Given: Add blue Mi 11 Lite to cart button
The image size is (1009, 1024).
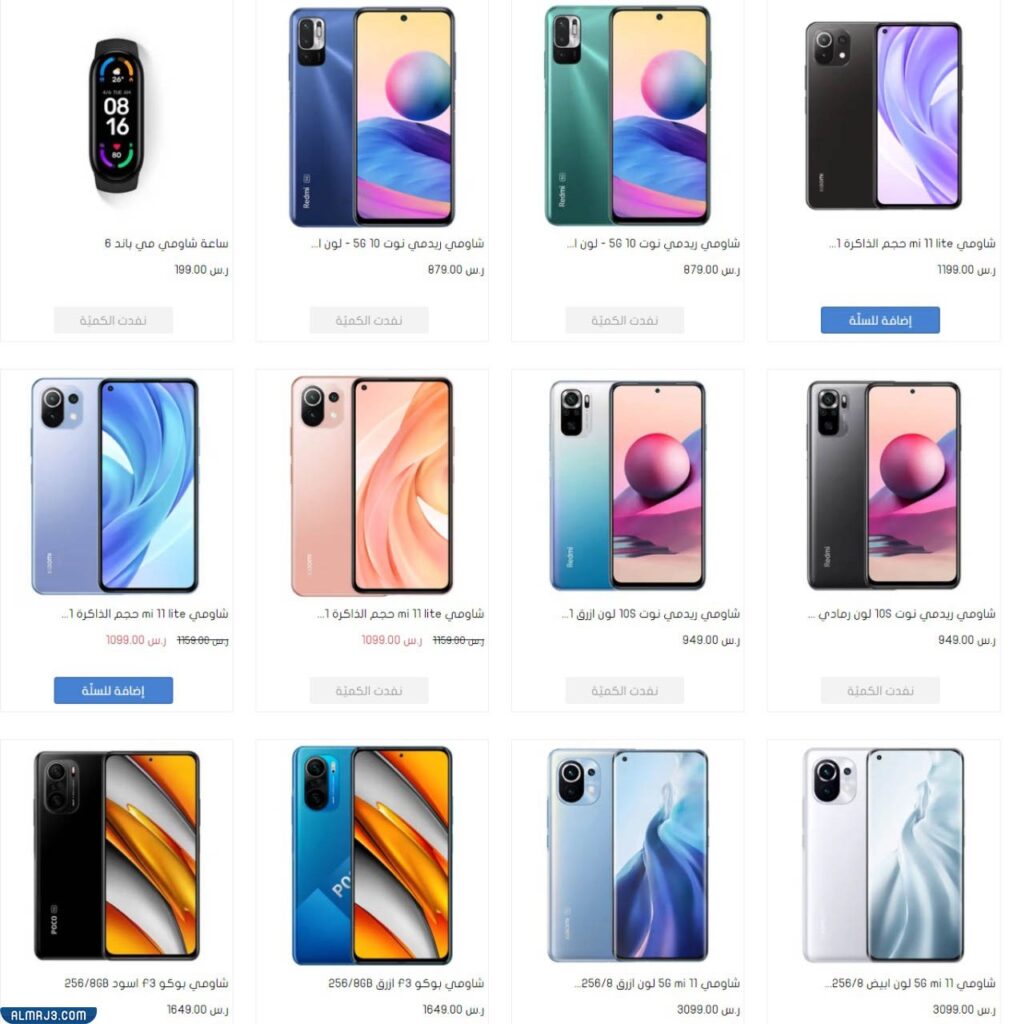Looking at the screenshot, I should pos(113,690).
